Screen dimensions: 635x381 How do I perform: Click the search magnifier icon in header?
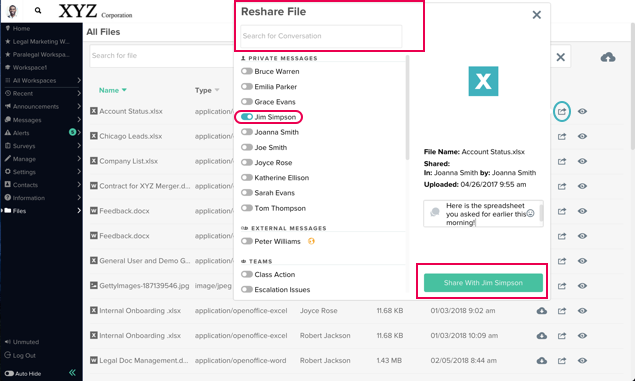(x=38, y=11)
